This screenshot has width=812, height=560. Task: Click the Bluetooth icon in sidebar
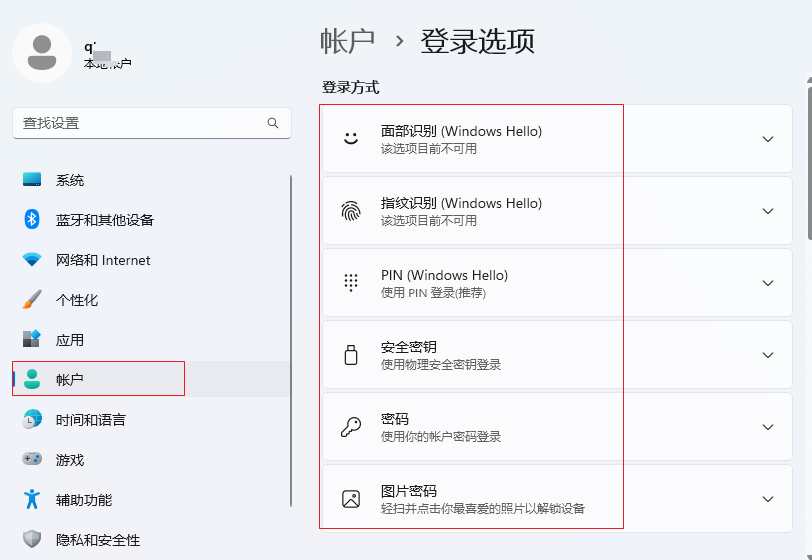pyautogui.click(x=32, y=220)
